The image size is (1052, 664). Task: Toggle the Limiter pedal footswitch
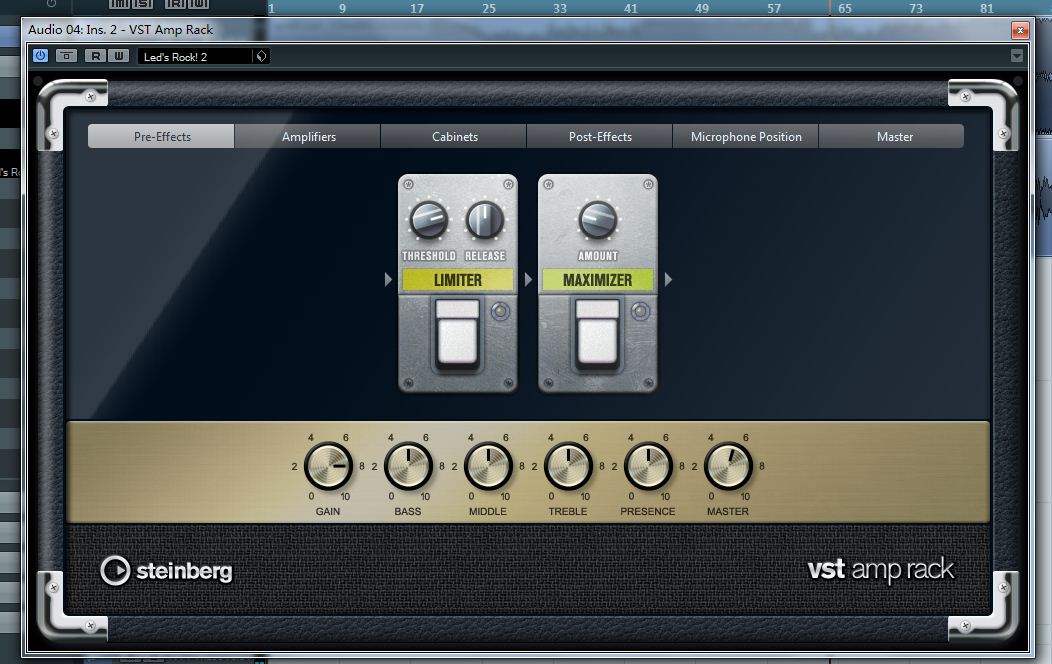click(x=458, y=333)
